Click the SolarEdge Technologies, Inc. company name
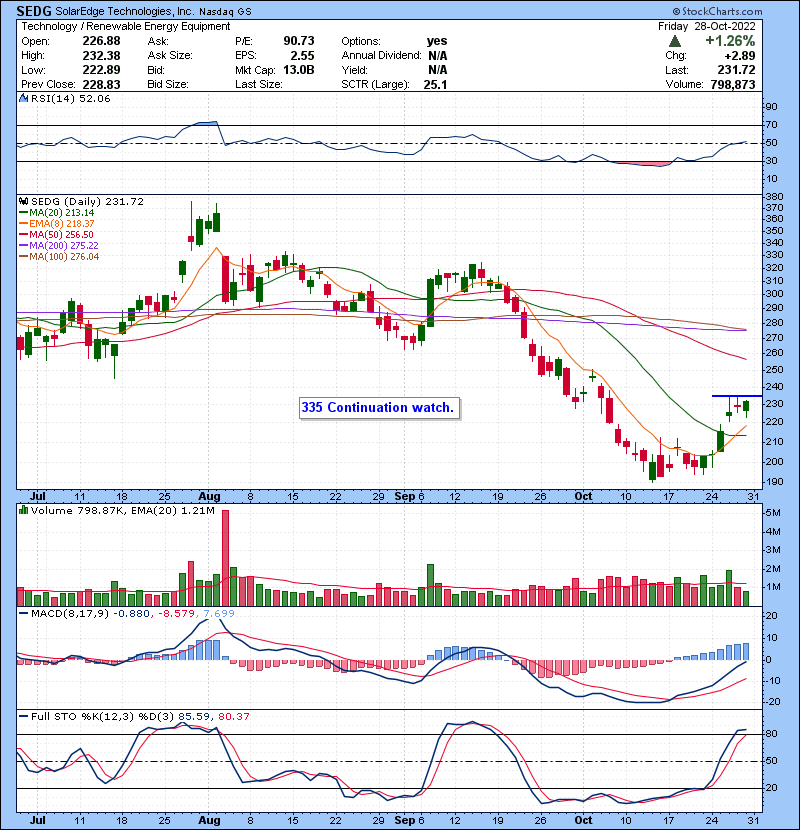The width and height of the screenshot is (800, 830). tap(125, 11)
